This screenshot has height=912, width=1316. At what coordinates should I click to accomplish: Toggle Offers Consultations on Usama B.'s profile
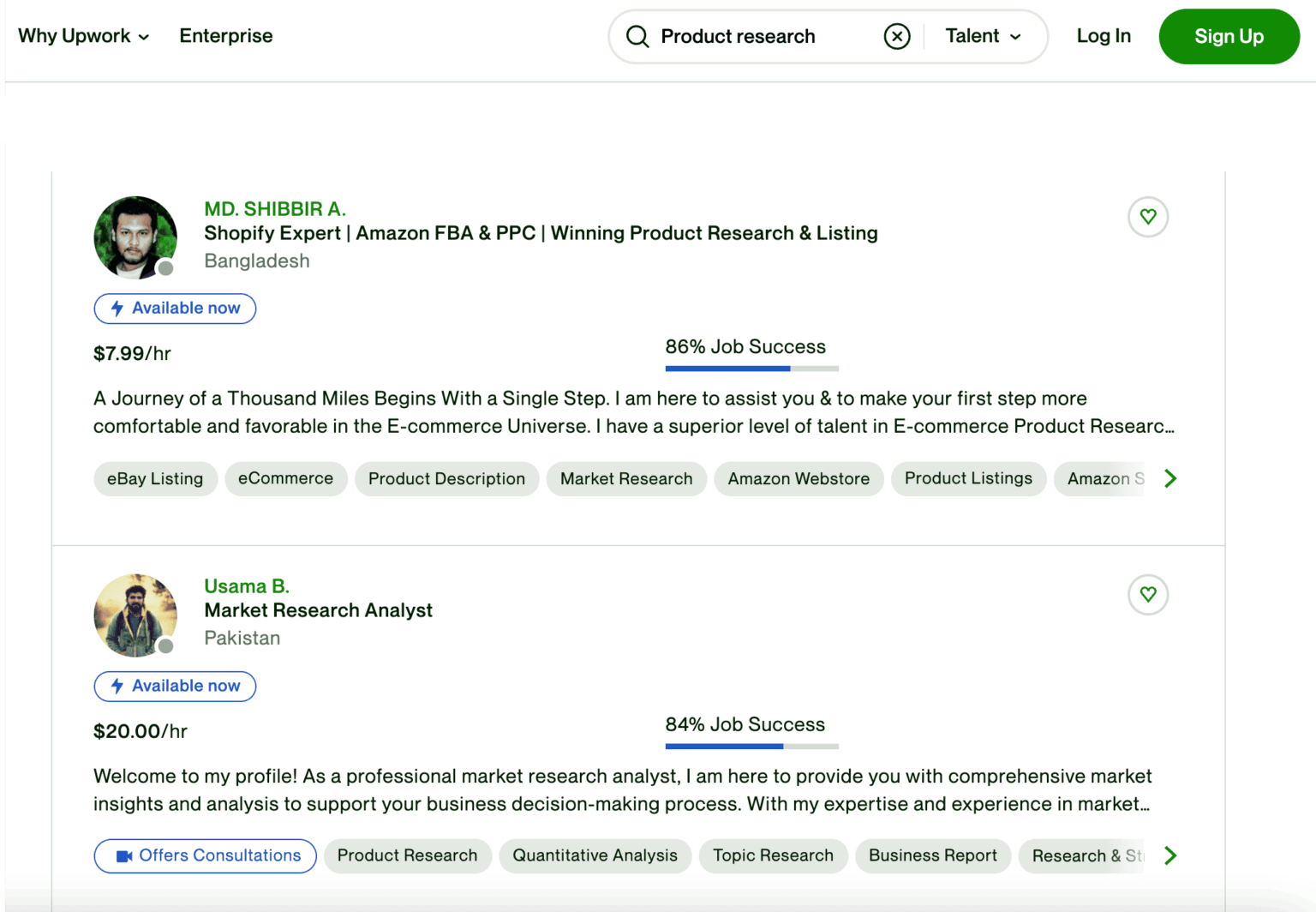(205, 855)
